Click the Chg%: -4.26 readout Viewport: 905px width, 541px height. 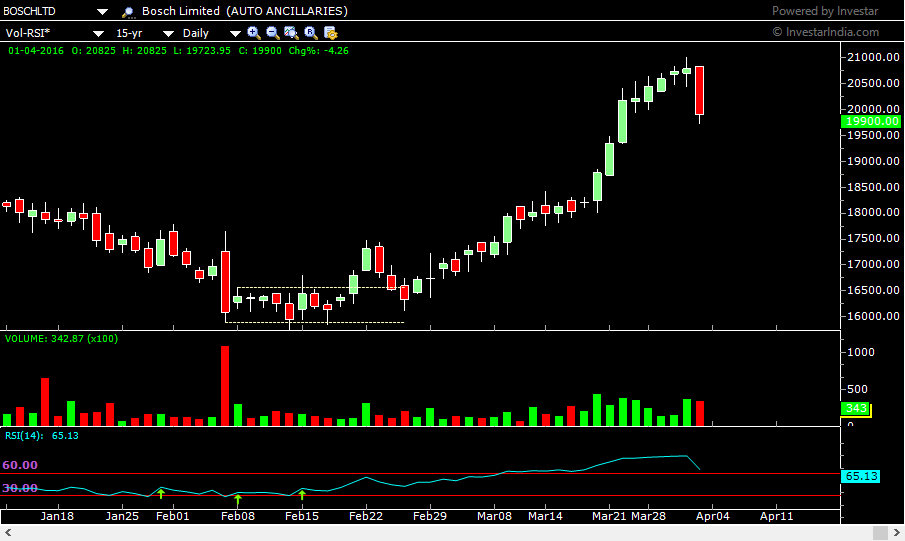pos(319,51)
